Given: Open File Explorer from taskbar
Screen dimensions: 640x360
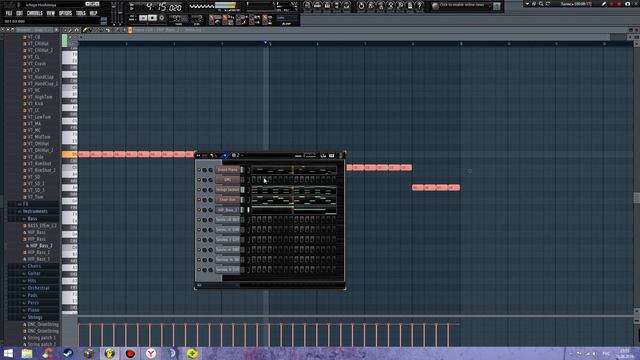Looking at the screenshot, I should click(27, 353).
